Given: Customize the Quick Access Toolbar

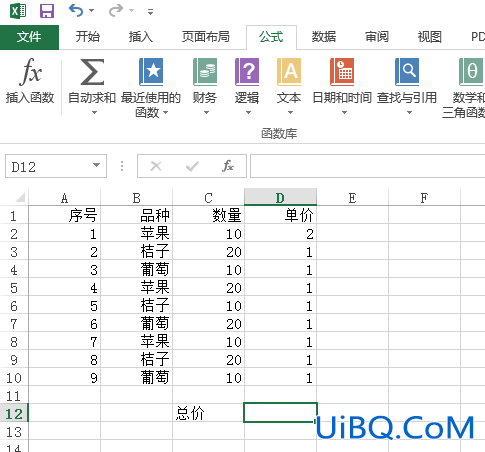Looking at the screenshot, I should [x=150, y=12].
